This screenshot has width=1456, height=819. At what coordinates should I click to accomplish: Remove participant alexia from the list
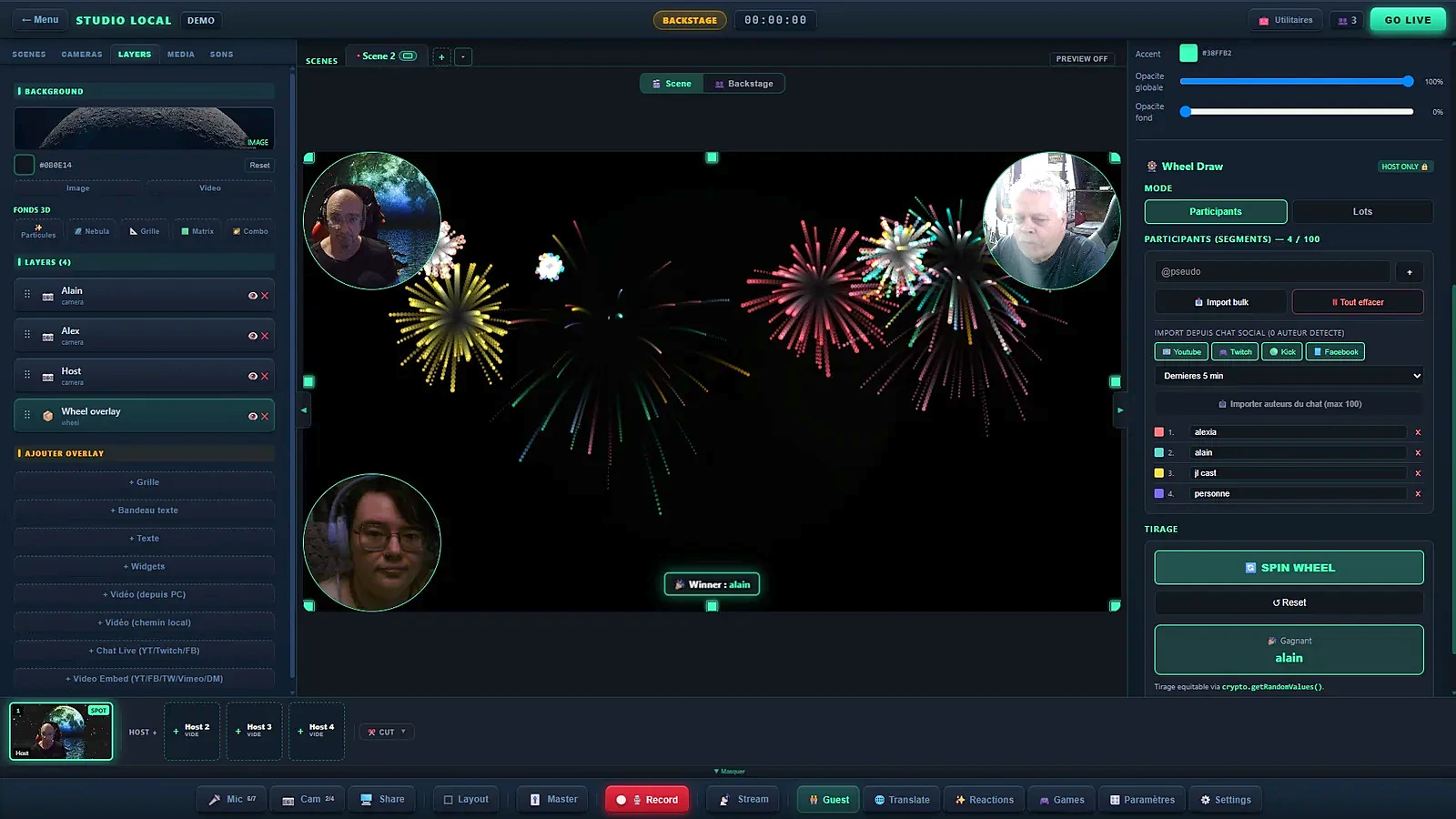[x=1418, y=432]
